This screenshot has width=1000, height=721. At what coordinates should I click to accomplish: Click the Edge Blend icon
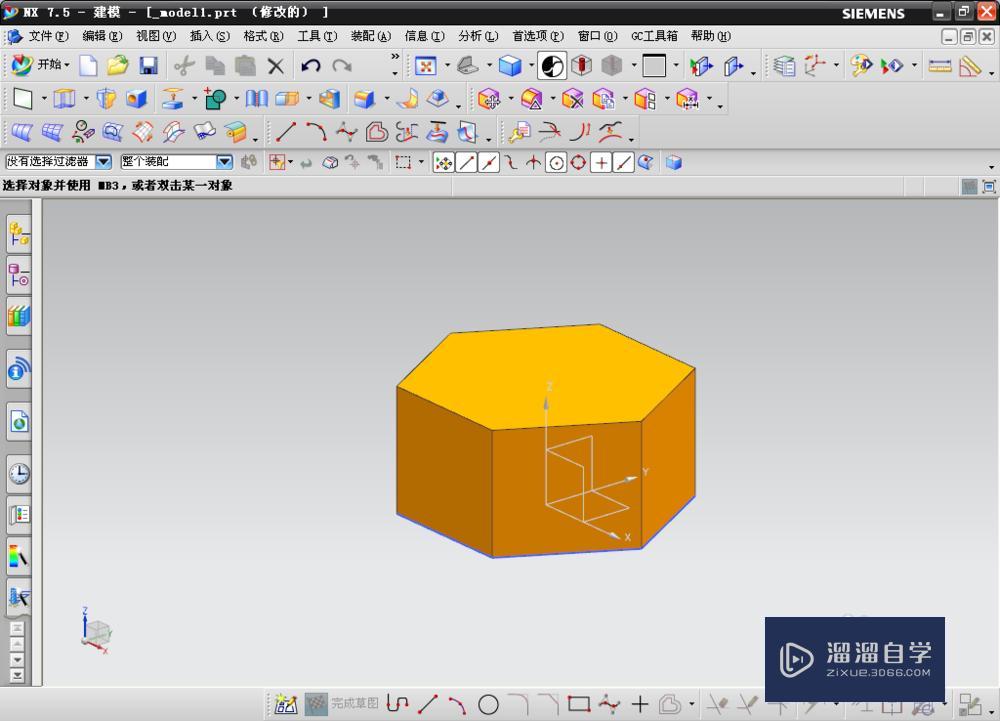(365, 99)
